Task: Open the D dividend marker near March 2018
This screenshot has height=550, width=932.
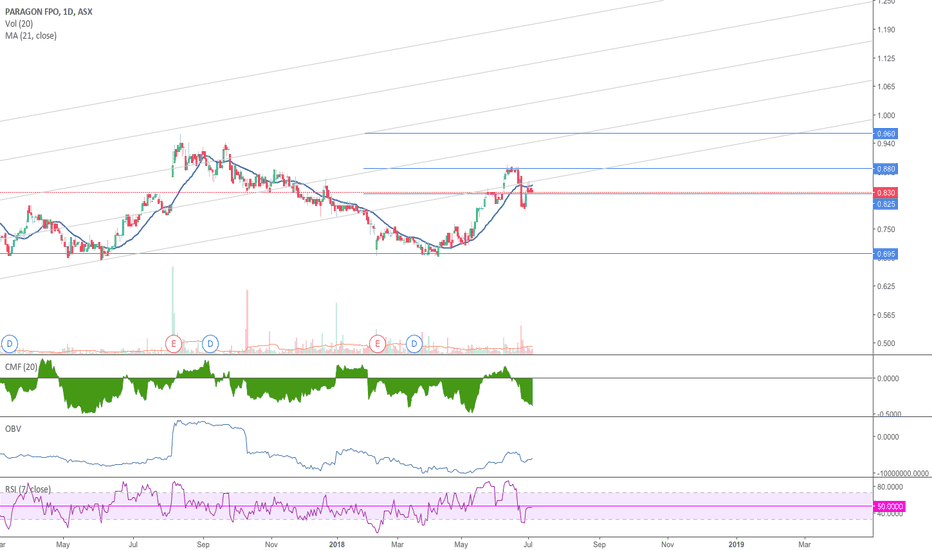Action: (x=414, y=343)
